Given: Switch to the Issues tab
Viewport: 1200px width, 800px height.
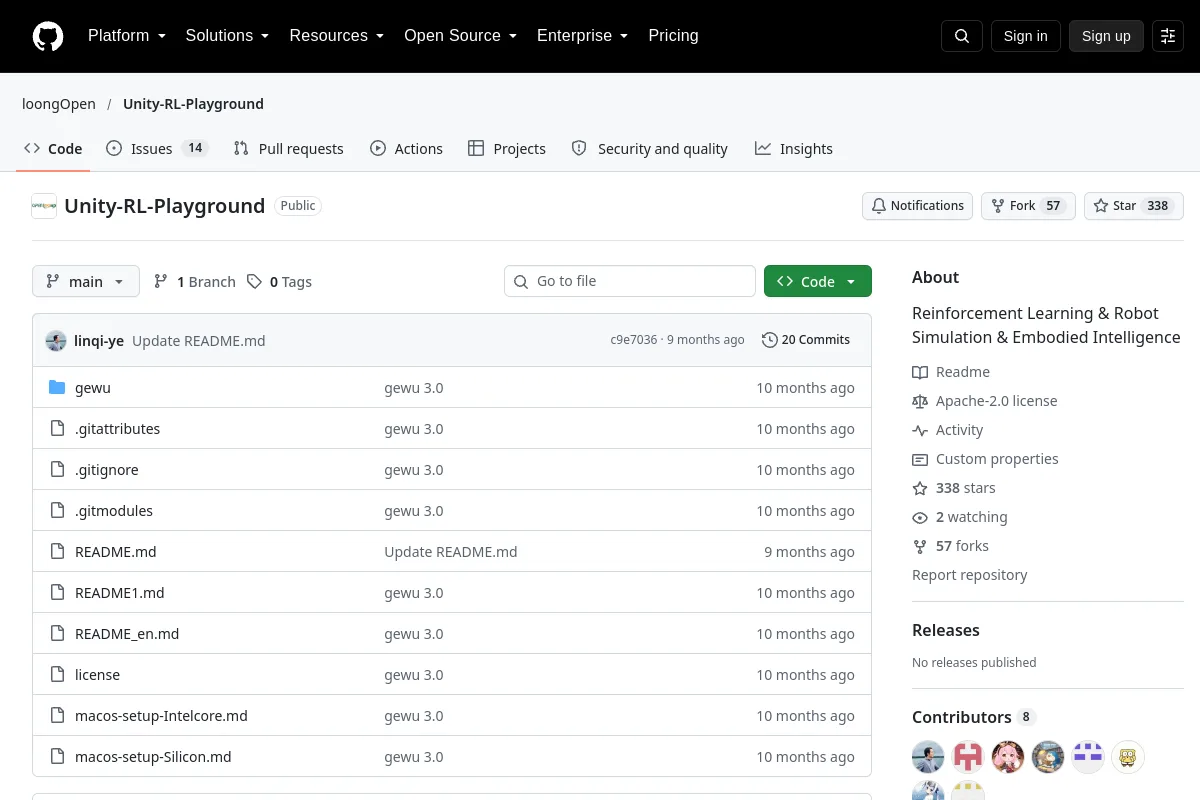Looking at the screenshot, I should [x=157, y=149].
